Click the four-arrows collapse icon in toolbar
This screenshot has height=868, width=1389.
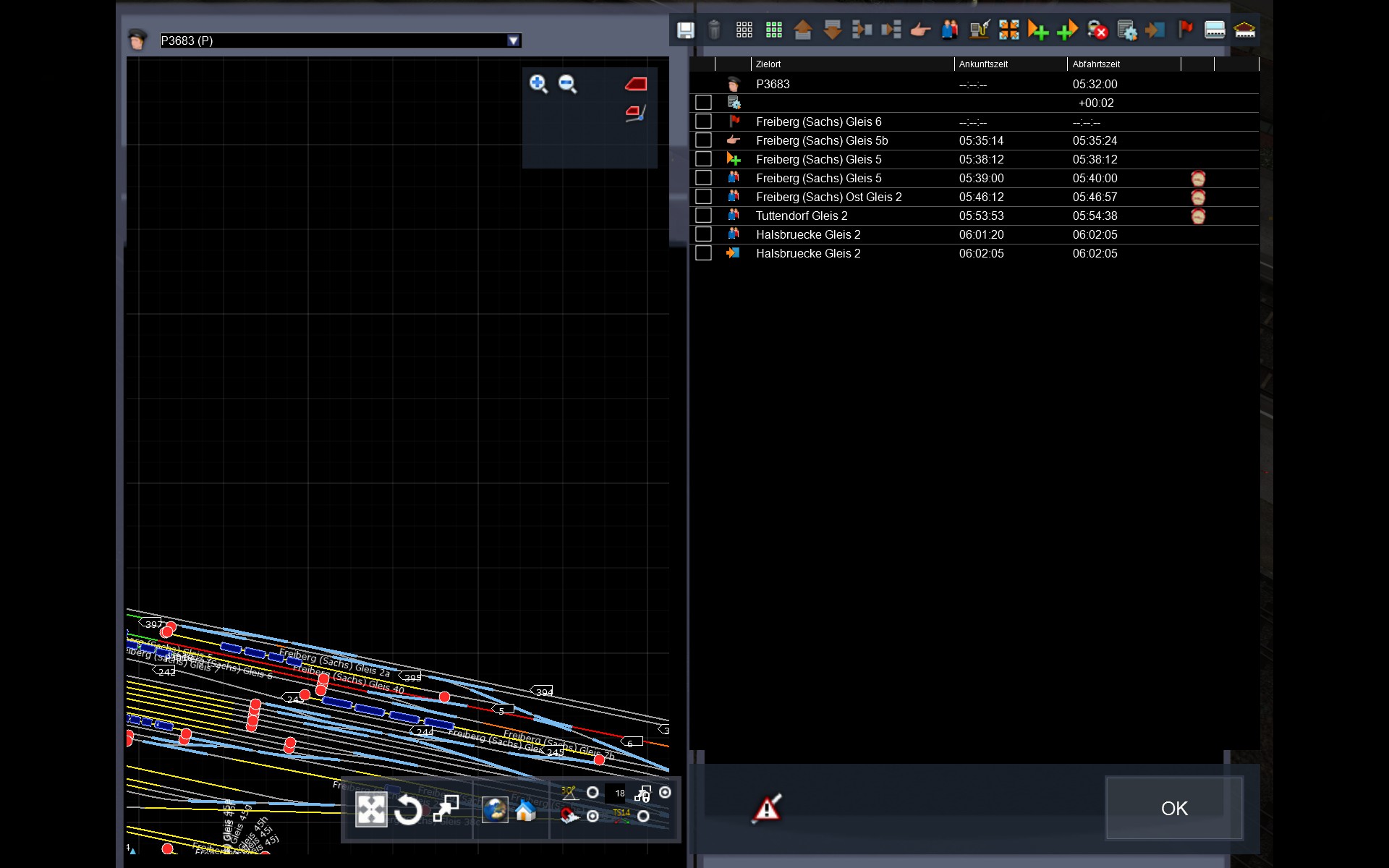pos(1009,30)
